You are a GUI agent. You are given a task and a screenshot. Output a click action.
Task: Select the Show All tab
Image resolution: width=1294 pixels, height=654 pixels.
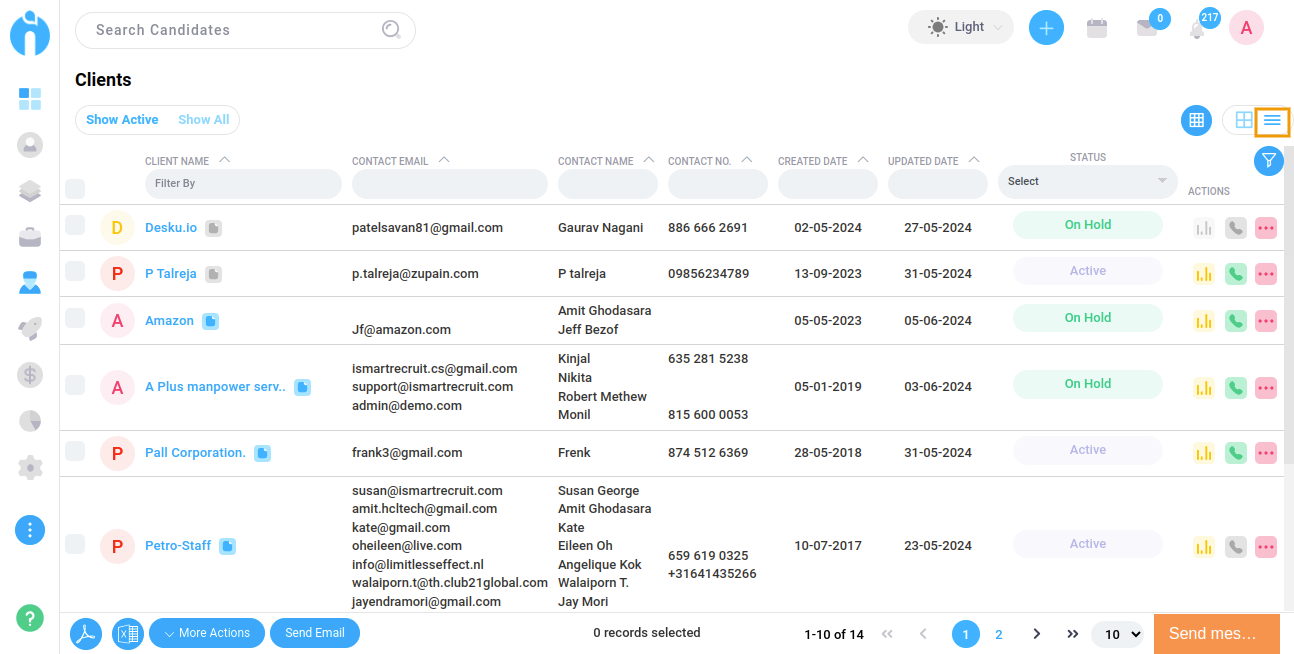click(x=204, y=120)
